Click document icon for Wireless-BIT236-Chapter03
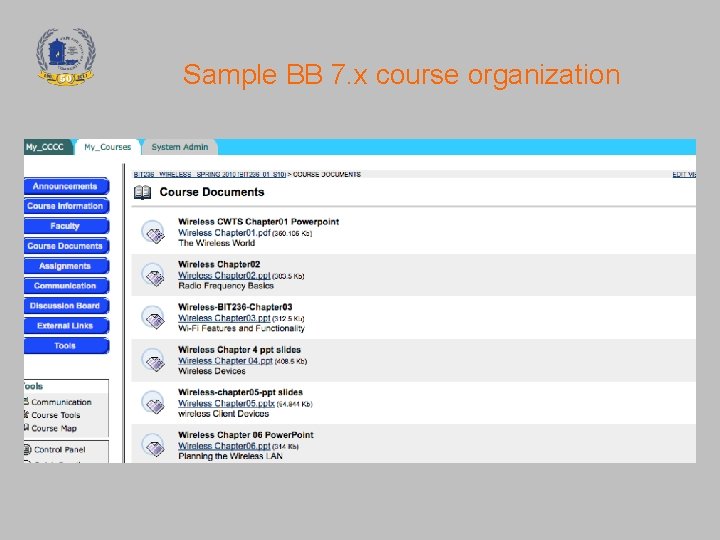 (x=153, y=317)
